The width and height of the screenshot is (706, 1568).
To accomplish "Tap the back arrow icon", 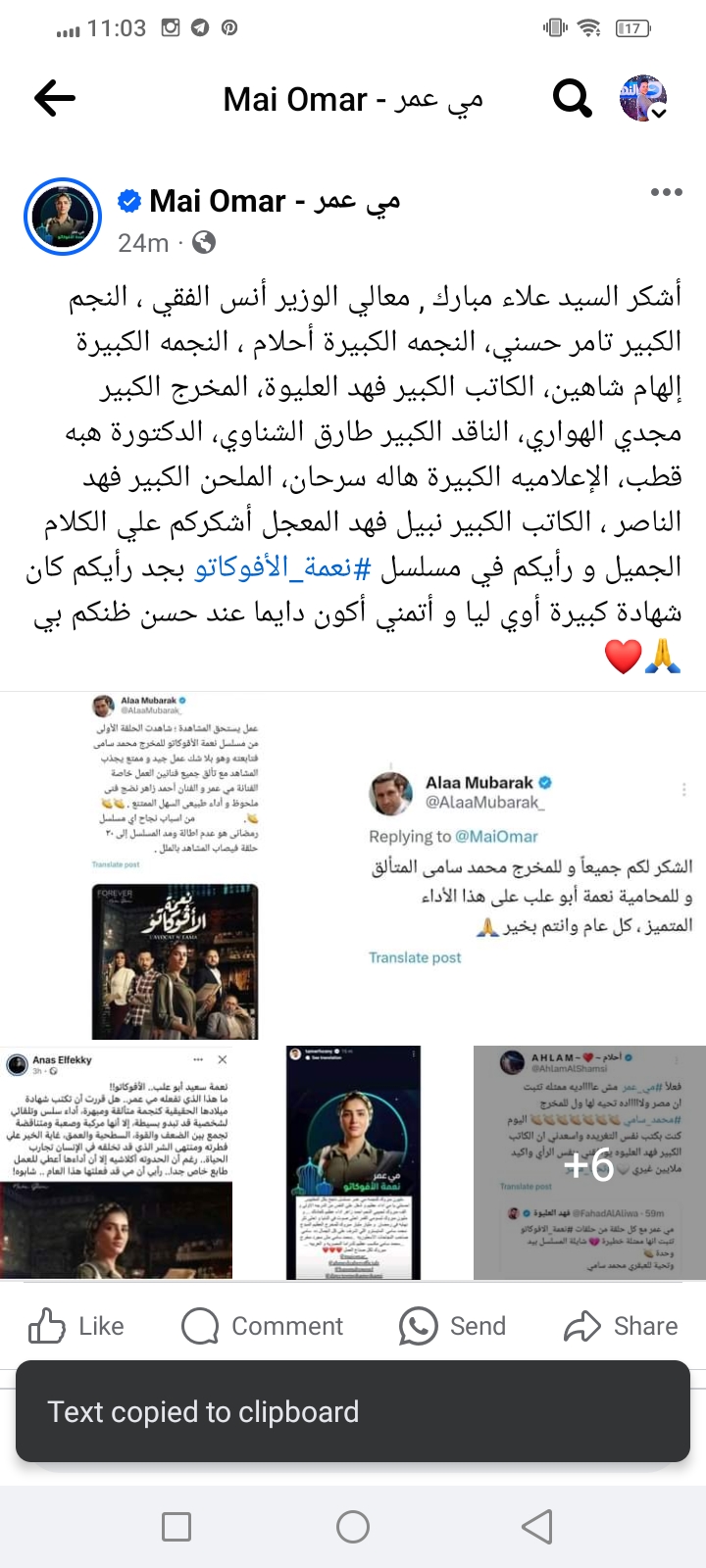I will tap(55, 98).
